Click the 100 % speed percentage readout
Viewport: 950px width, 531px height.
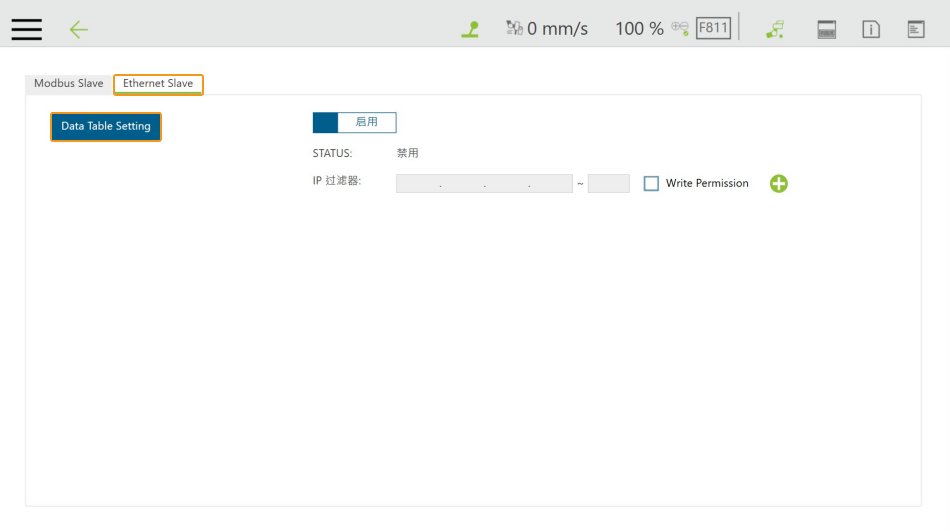click(x=639, y=28)
